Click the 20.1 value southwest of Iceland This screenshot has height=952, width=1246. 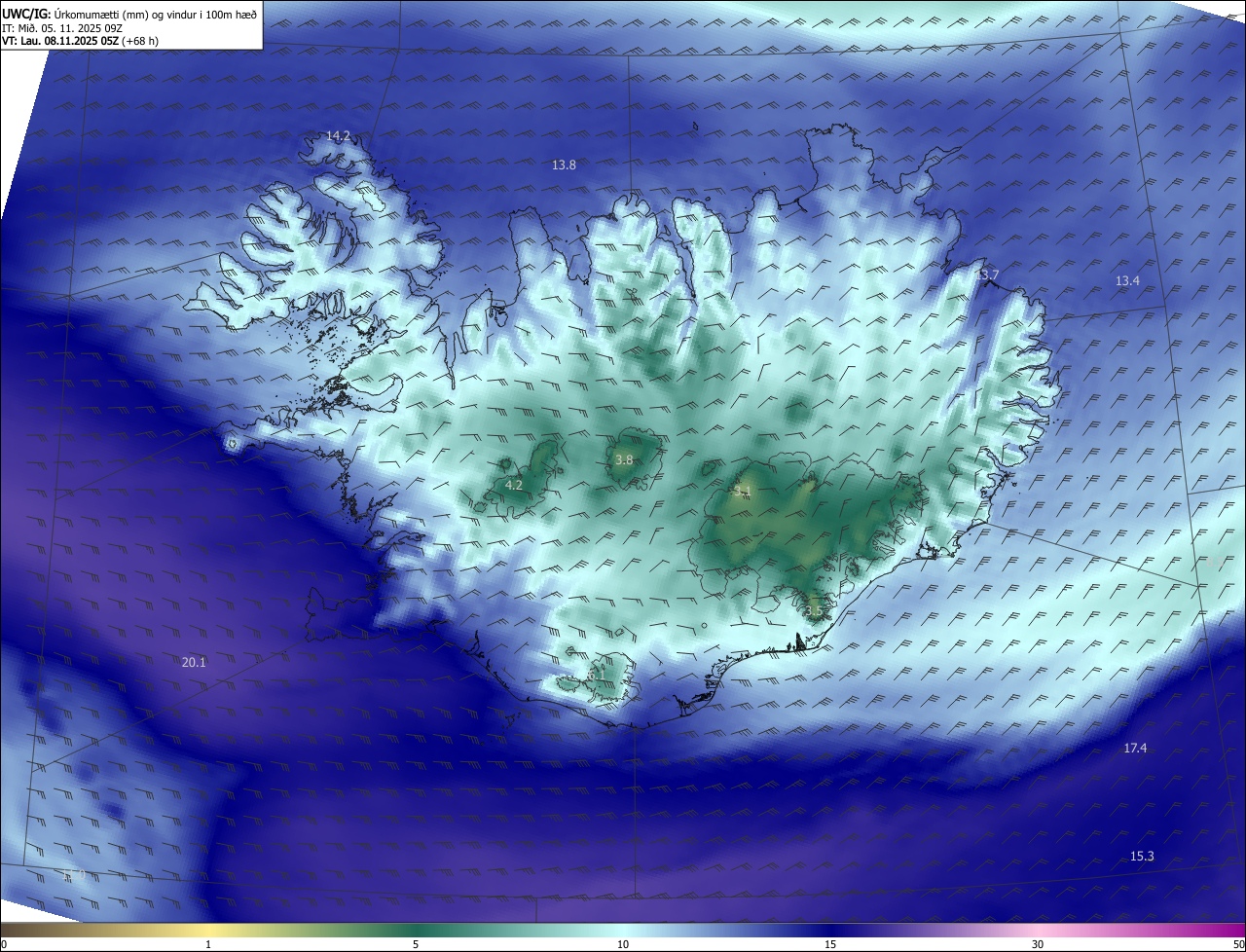pos(194,662)
